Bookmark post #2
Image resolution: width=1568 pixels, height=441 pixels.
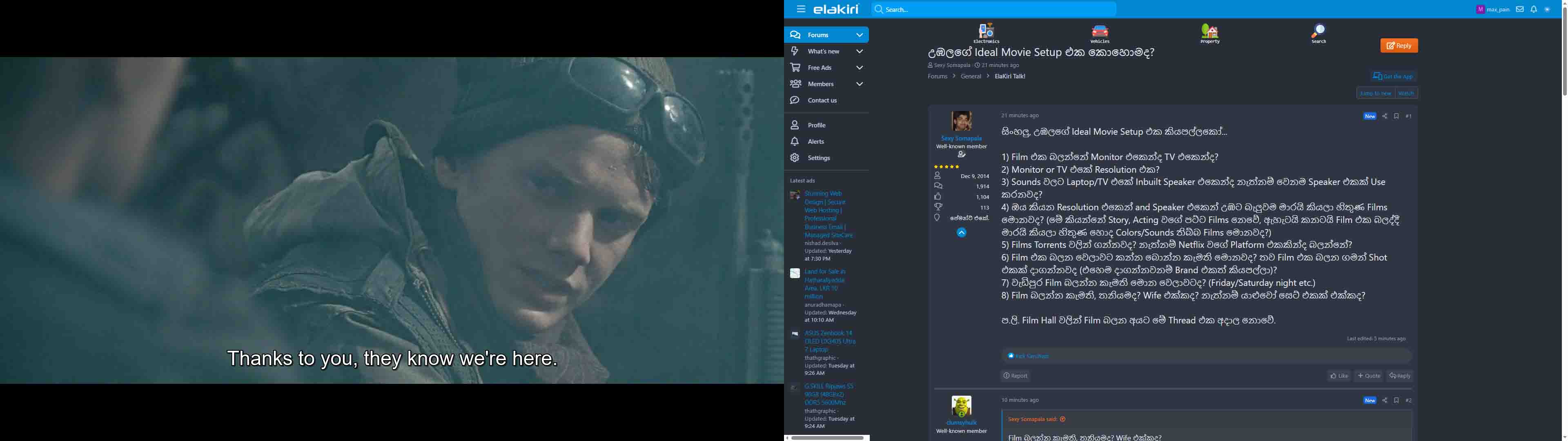point(1396,401)
